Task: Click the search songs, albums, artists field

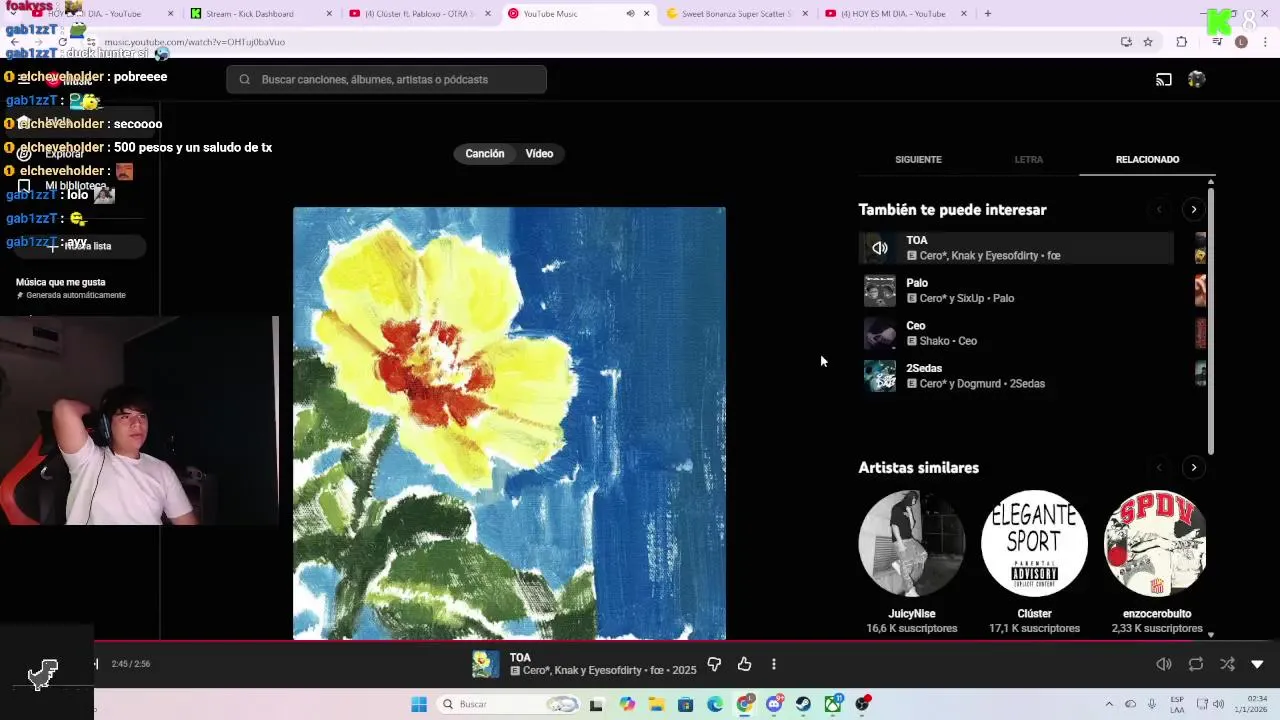Action: point(386,79)
